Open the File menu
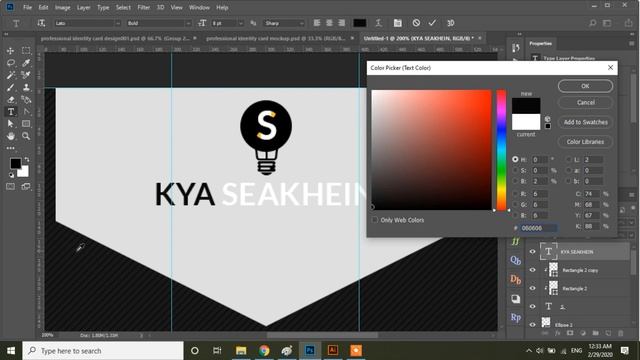The height and width of the screenshot is (360, 640). pyautogui.click(x=27, y=7)
